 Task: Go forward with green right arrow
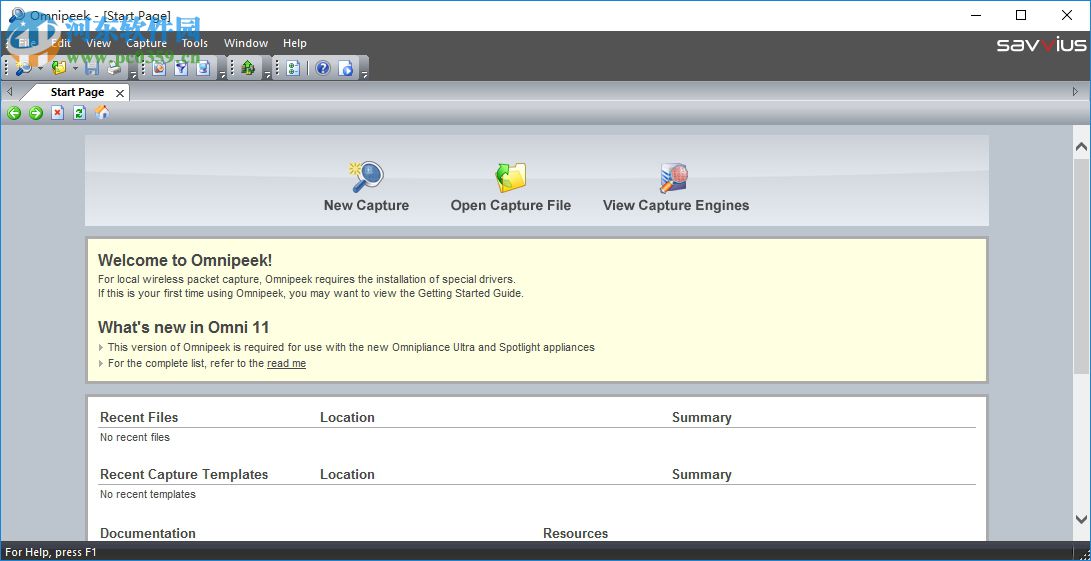[36, 113]
